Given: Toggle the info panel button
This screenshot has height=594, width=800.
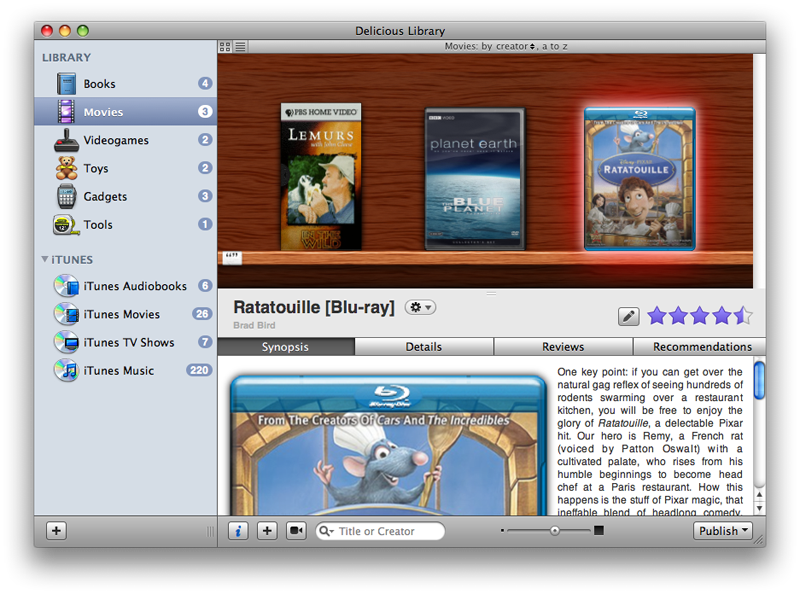Looking at the screenshot, I should [238, 531].
